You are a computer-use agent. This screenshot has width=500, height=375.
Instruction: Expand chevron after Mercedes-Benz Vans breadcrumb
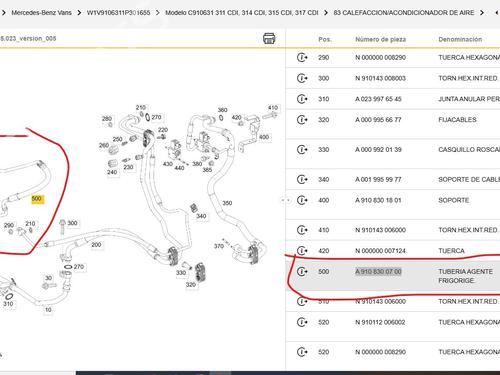point(79,13)
